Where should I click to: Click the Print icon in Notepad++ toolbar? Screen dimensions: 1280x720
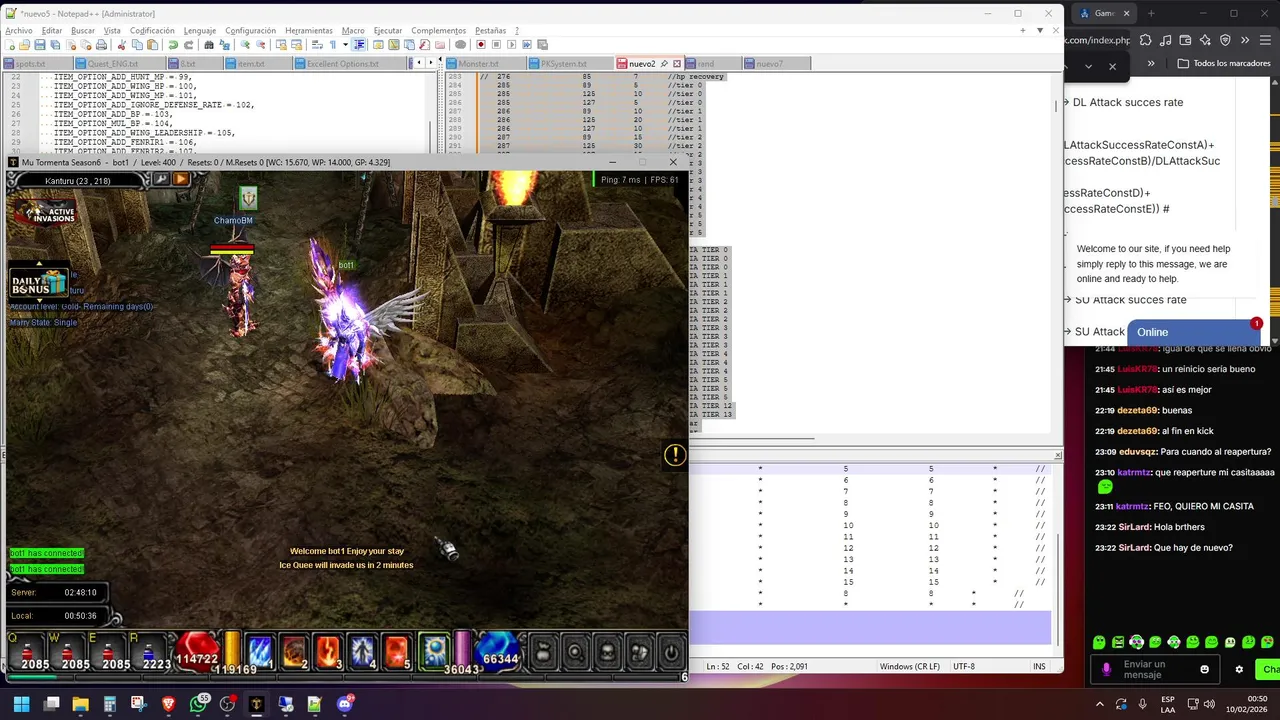pos(101,44)
